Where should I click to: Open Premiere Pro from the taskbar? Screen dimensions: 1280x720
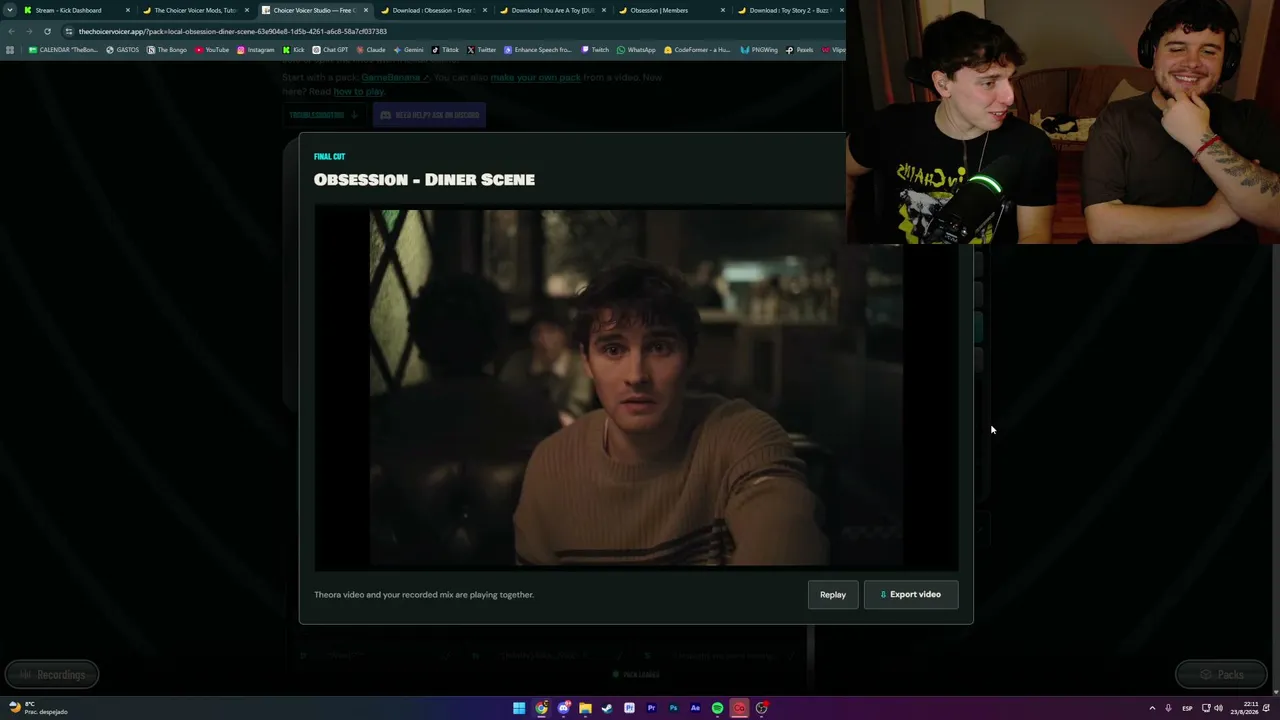click(x=651, y=708)
